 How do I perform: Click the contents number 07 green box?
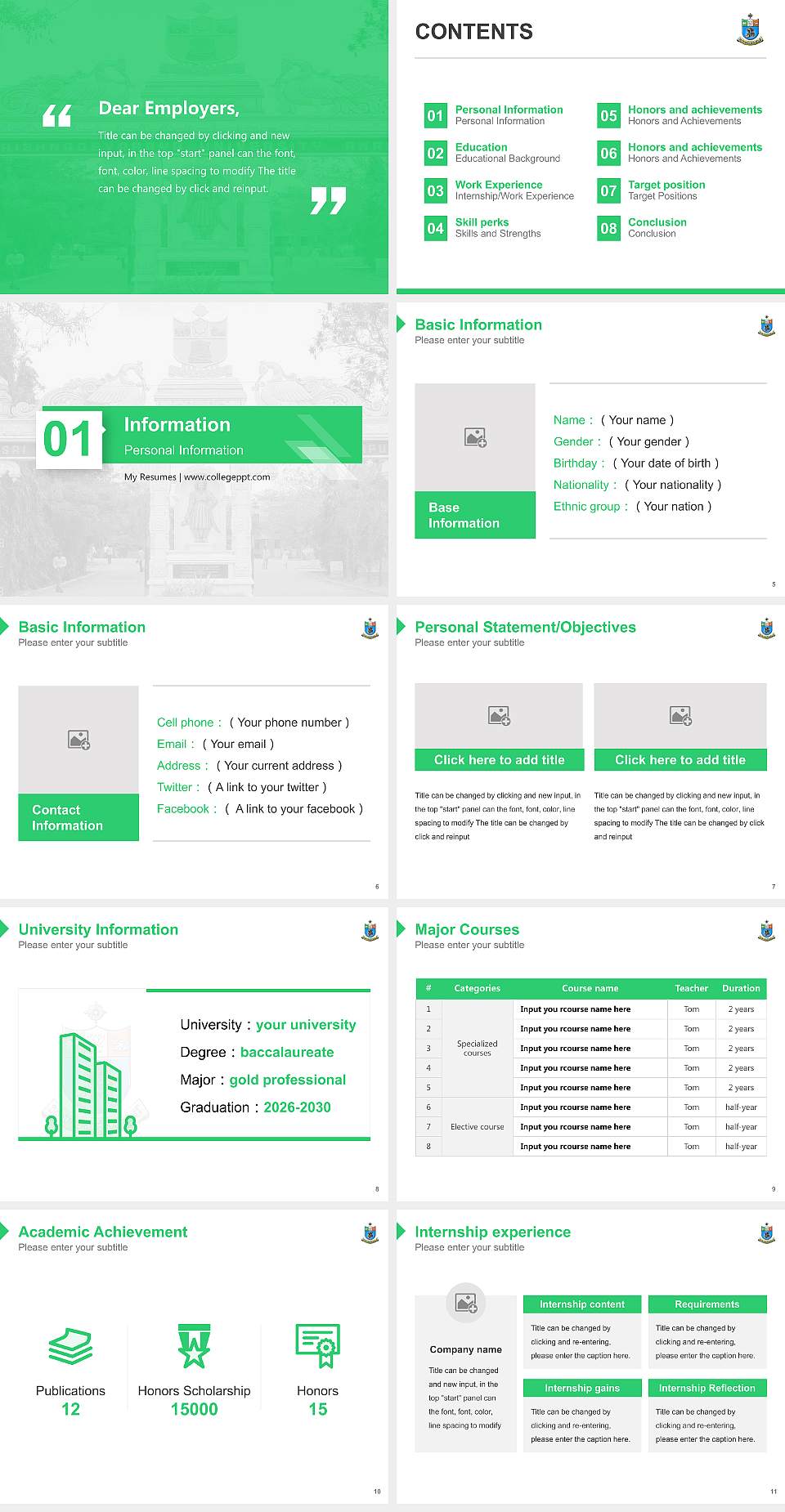point(609,190)
